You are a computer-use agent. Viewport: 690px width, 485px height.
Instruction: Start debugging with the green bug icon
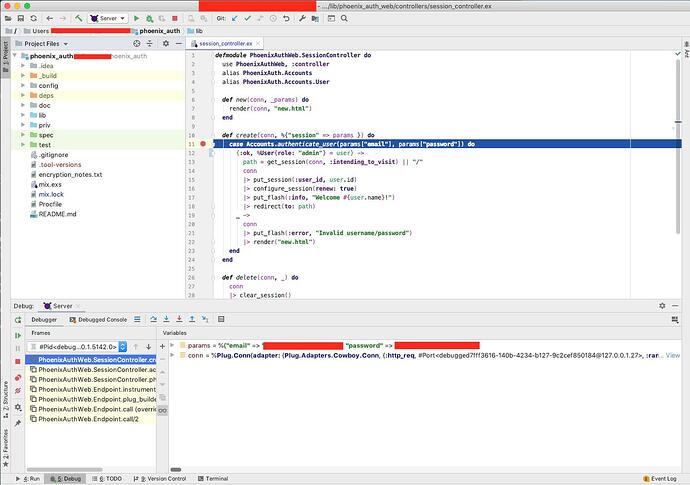(x=150, y=18)
